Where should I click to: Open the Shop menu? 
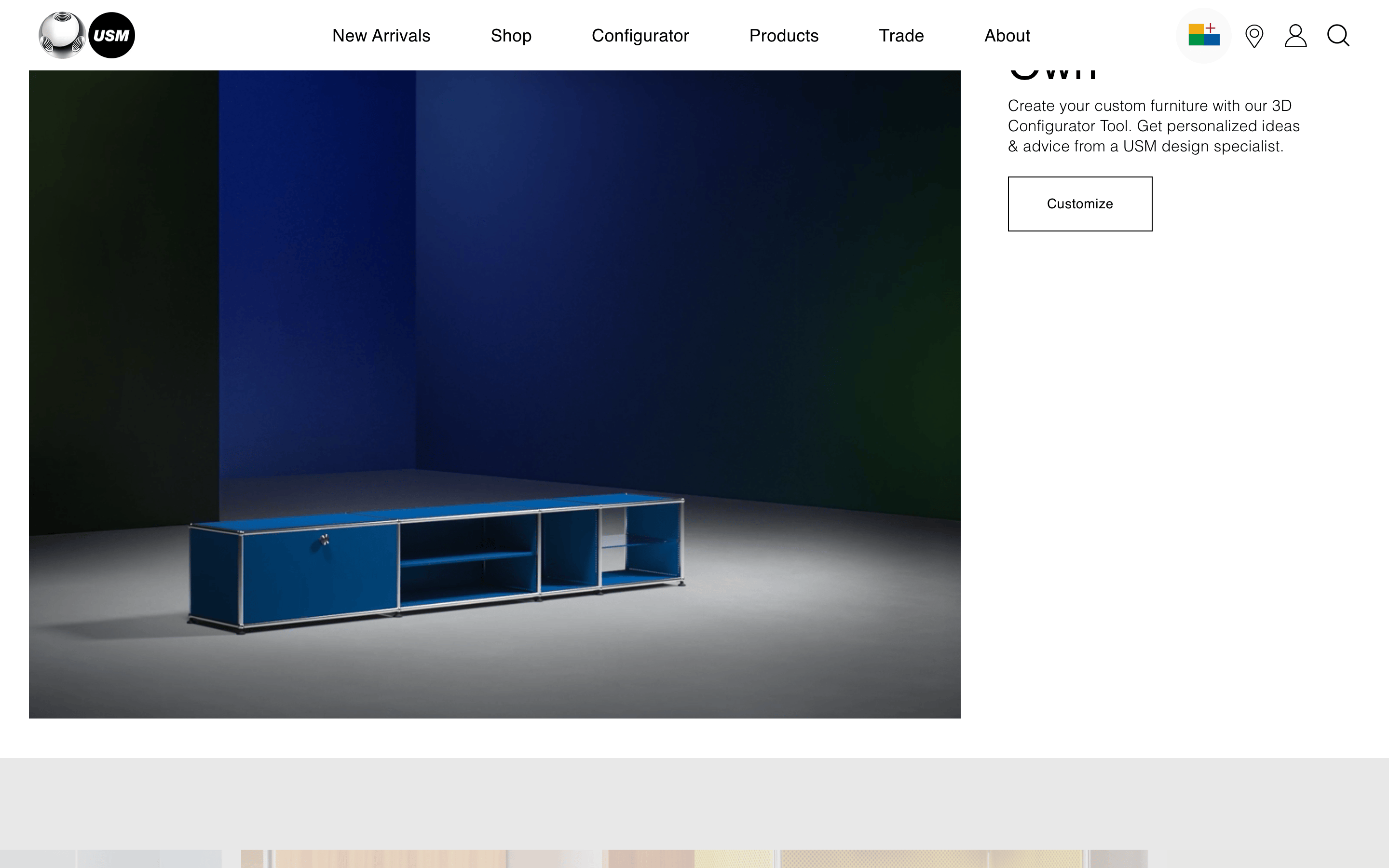pos(511,36)
